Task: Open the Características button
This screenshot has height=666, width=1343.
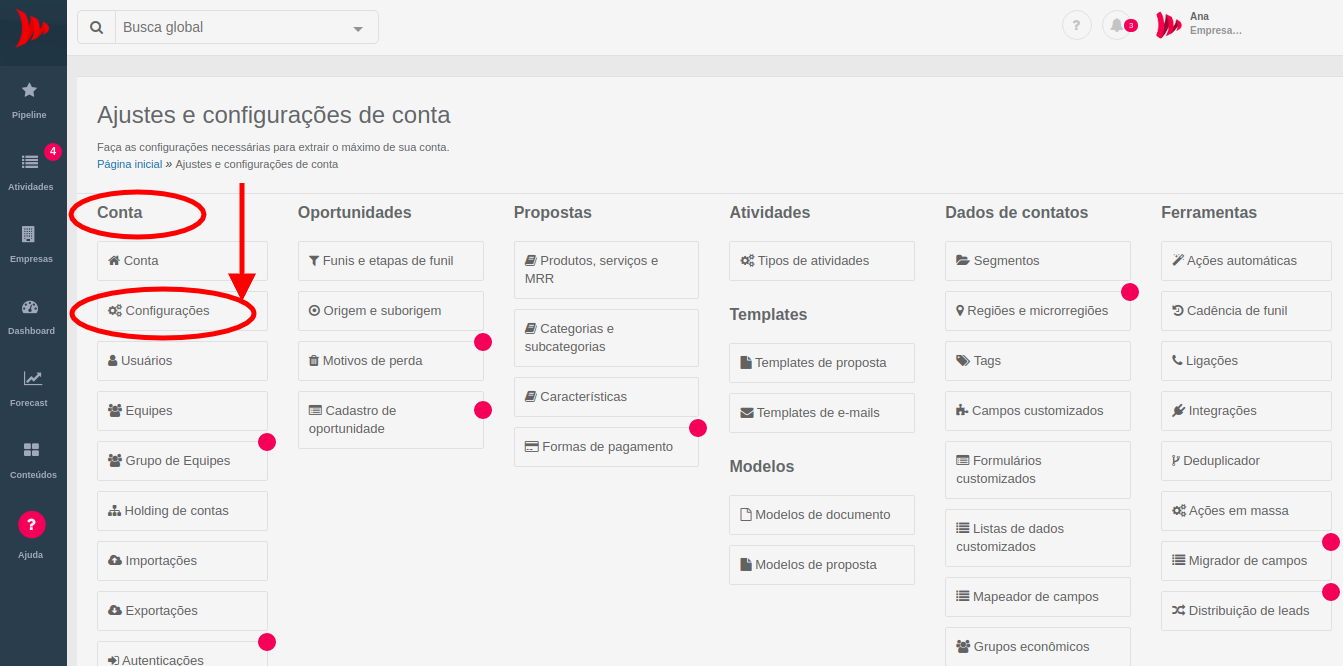Action: point(606,397)
